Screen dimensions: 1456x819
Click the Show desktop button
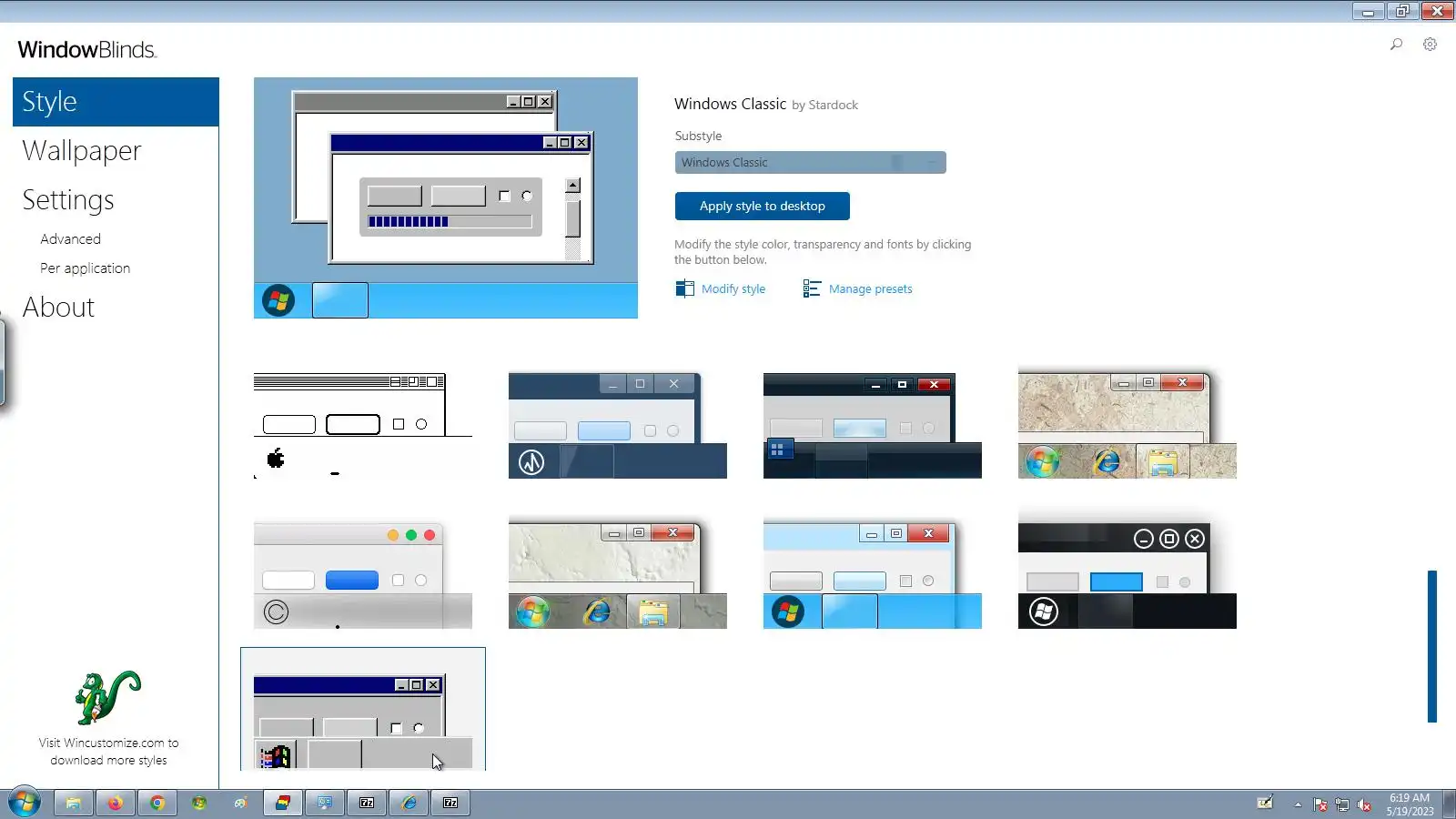[1450, 803]
